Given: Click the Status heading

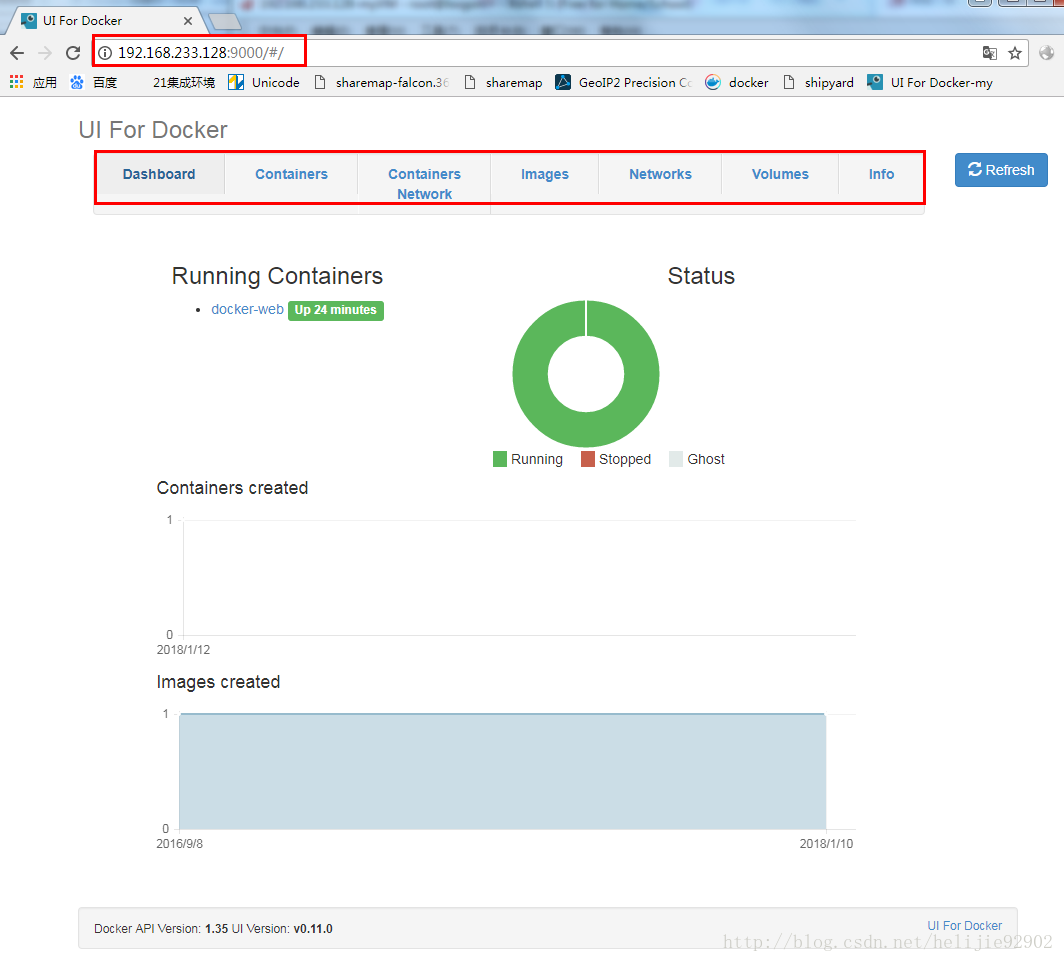Looking at the screenshot, I should tap(701, 276).
